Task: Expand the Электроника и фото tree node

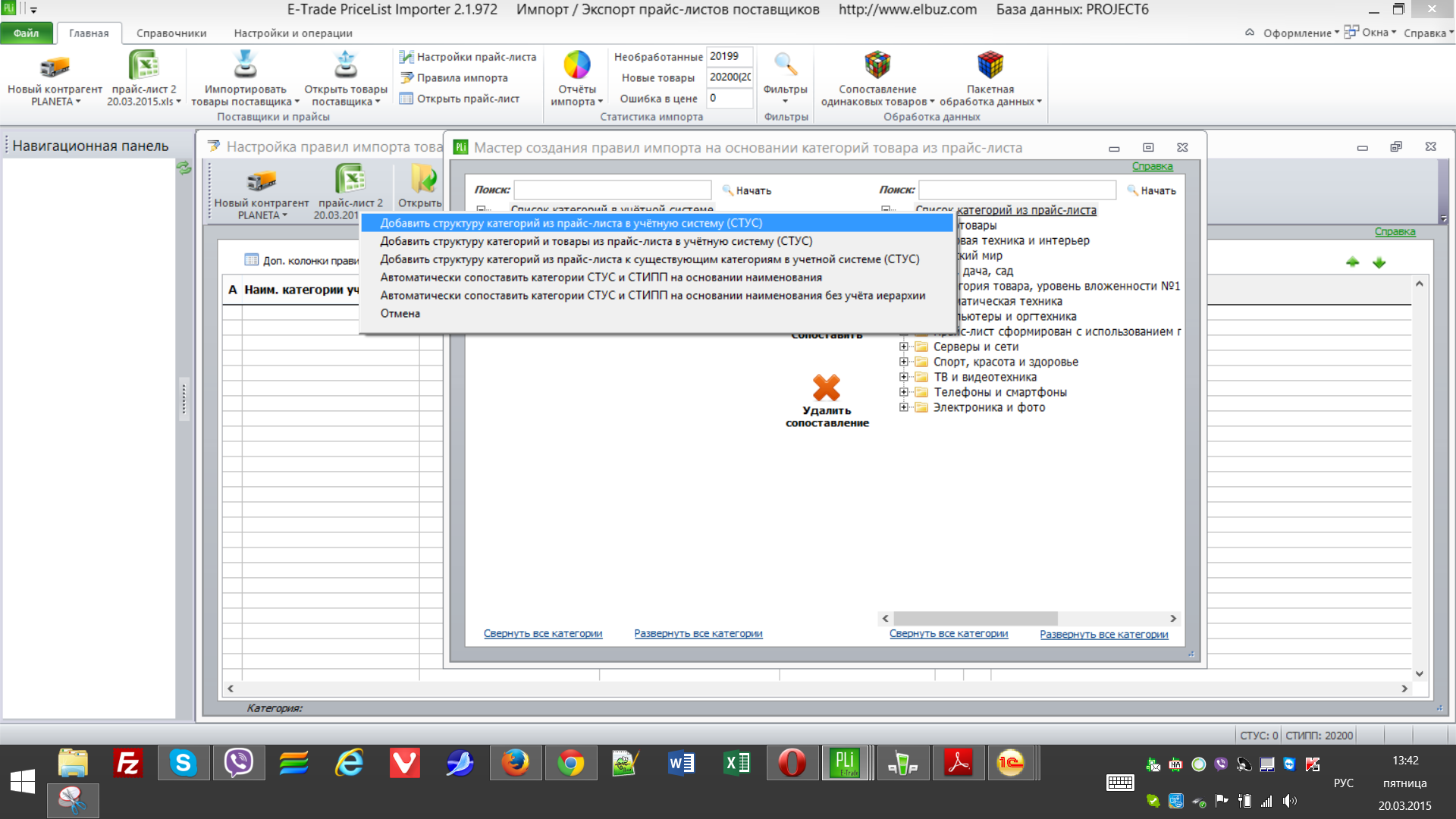Action: click(x=904, y=407)
